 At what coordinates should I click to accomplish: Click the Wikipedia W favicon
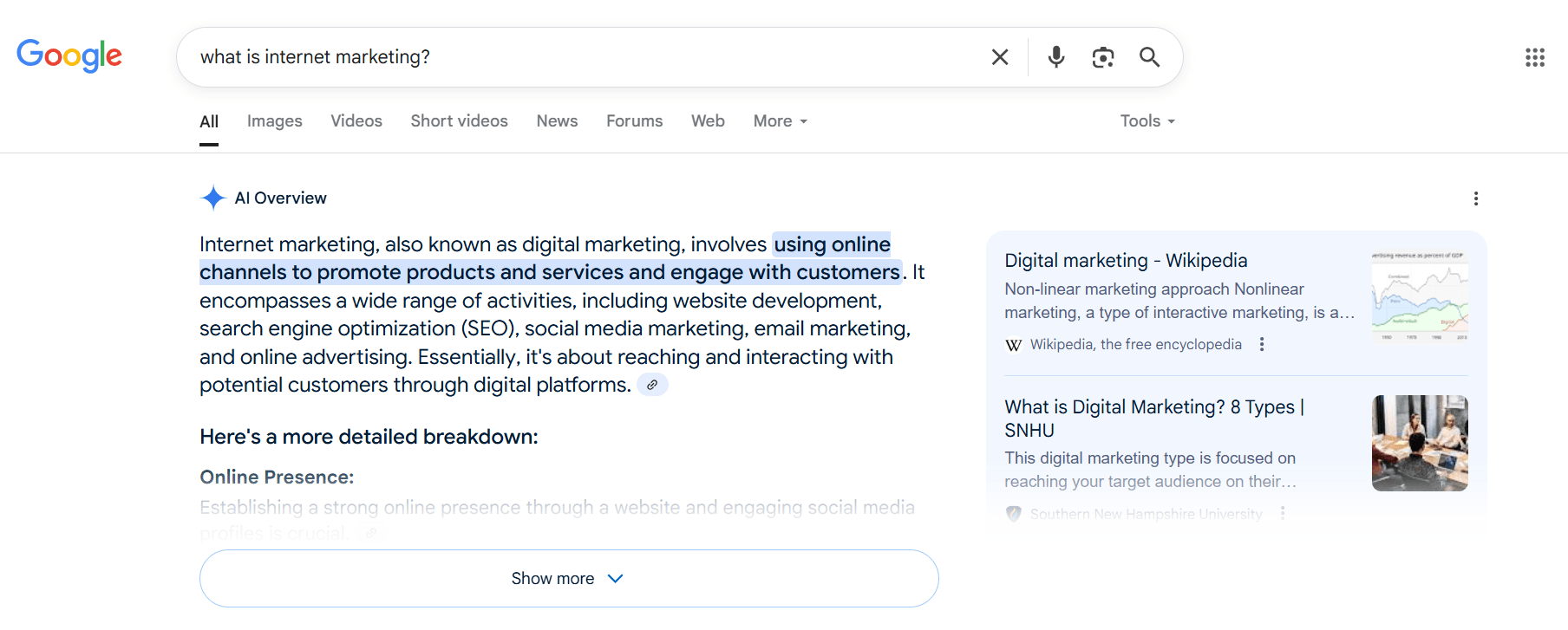coord(1014,345)
